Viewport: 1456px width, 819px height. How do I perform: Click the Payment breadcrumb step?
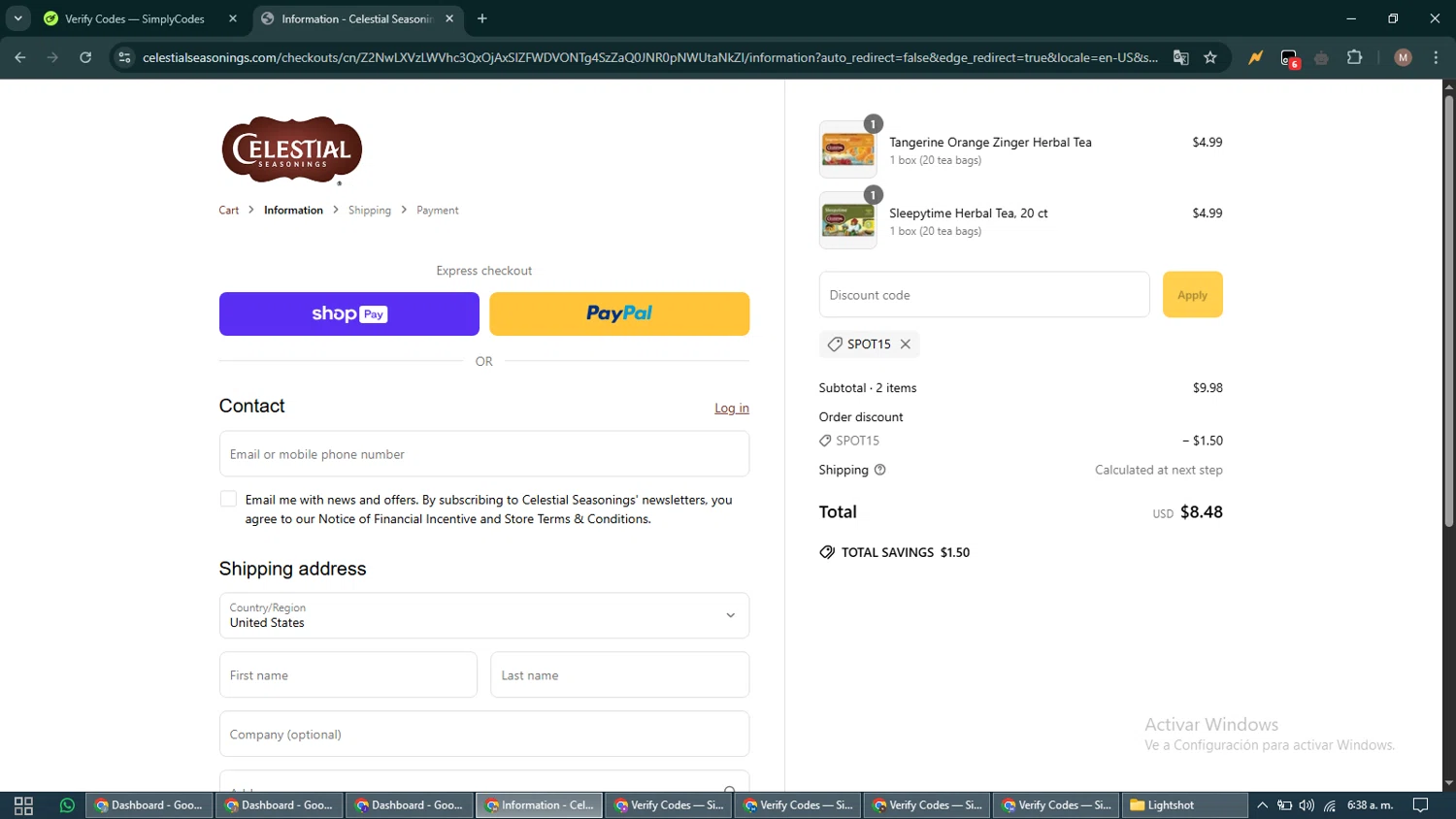pyautogui.click(x=438, y=210)
